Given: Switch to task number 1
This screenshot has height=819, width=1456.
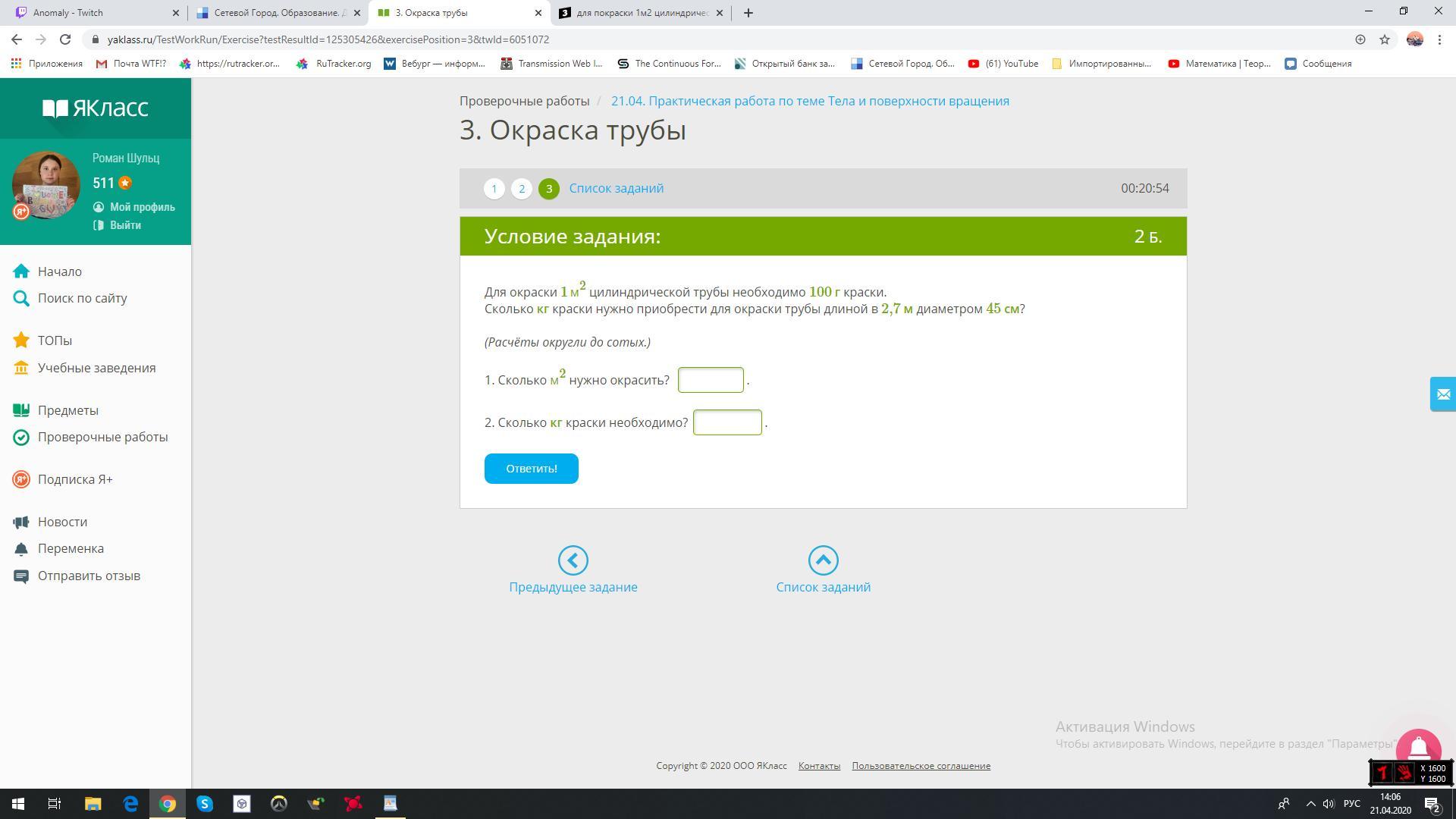Looking at the screenshot, I should [x=494, y=189].
